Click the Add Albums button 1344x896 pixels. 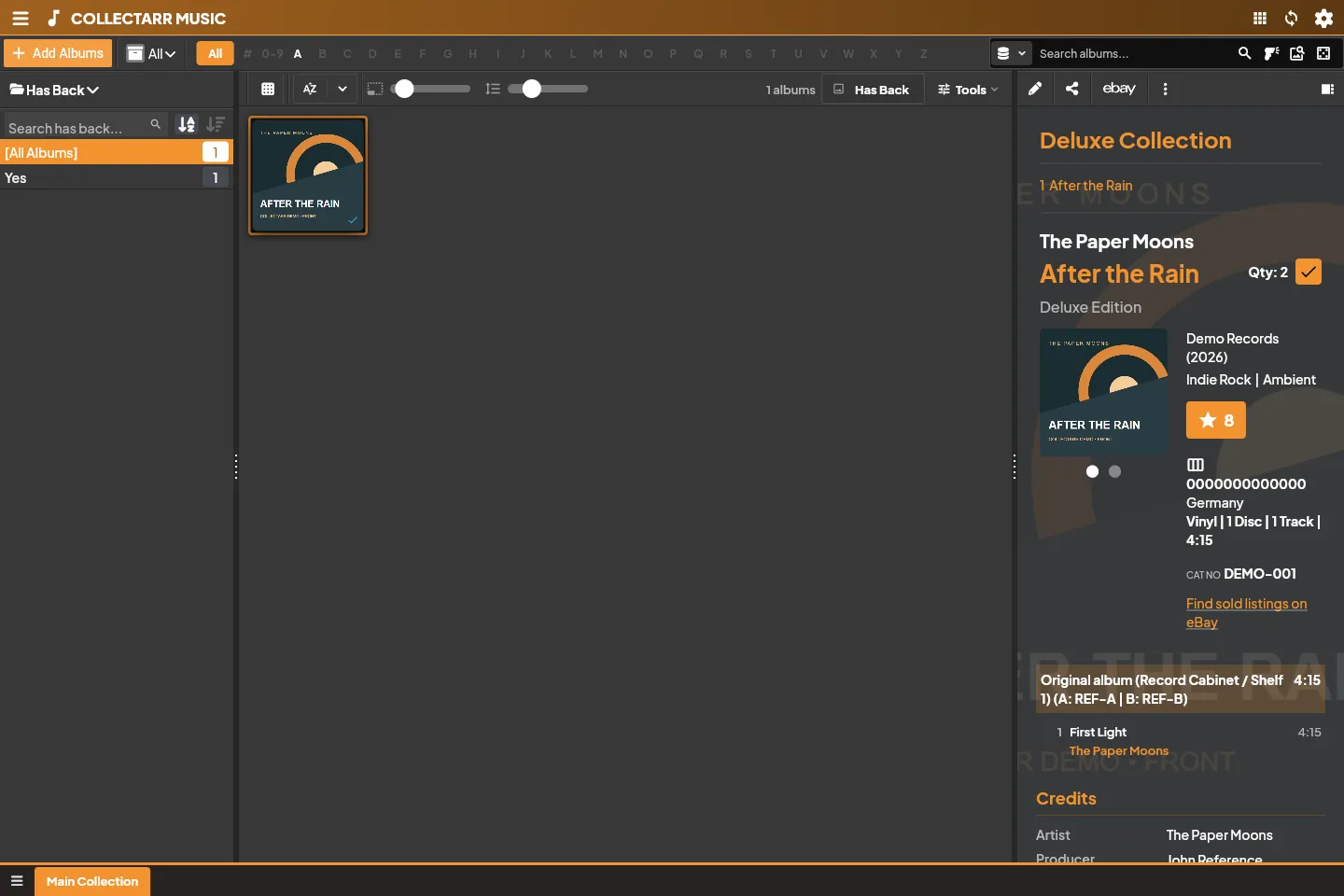[x=58, y=53]
